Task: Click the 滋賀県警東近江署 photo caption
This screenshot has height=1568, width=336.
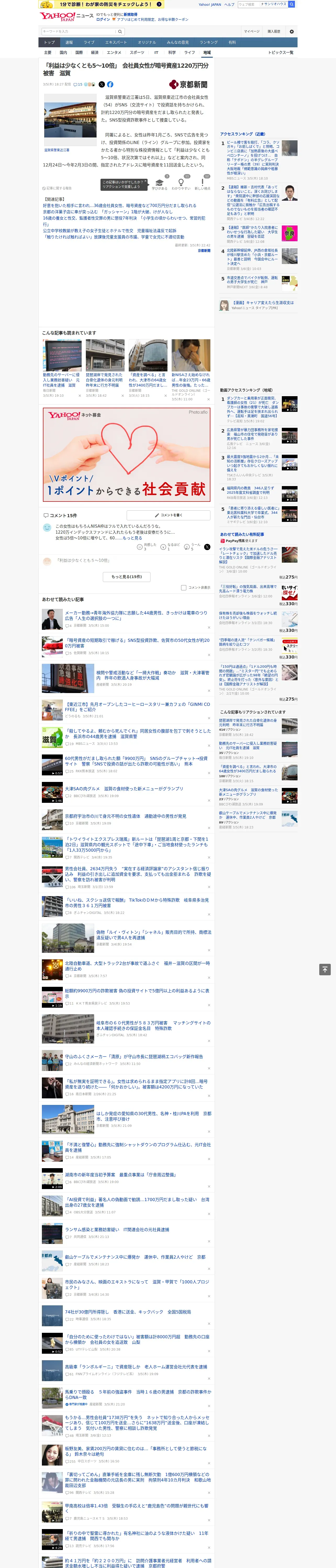Action: 57,150
